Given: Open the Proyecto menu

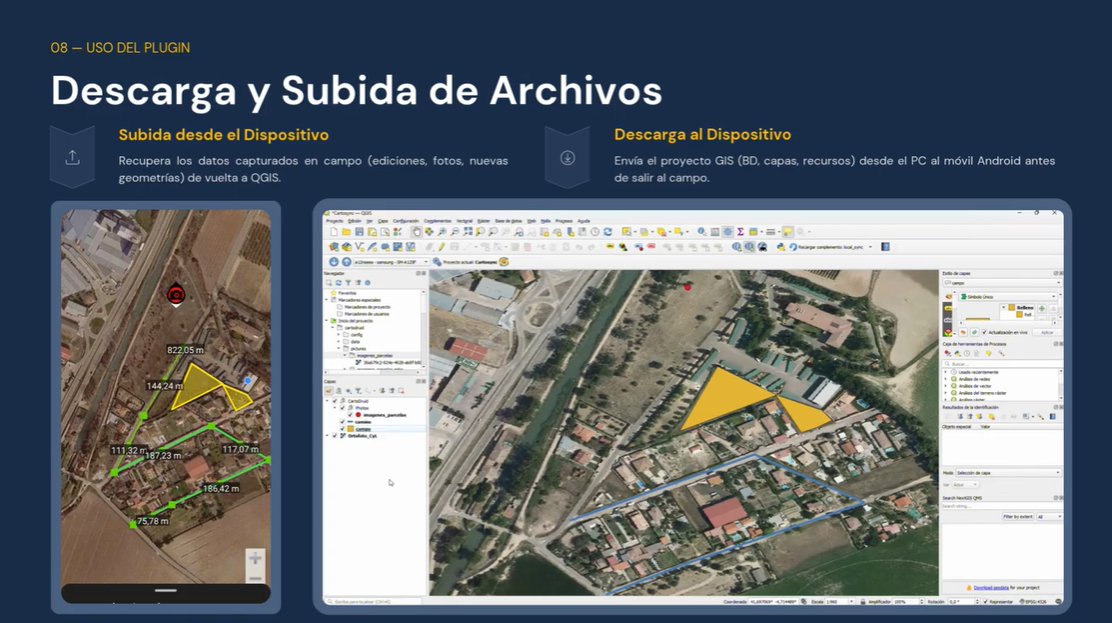Looking at the screenshot, I should (x=334, y=221).
